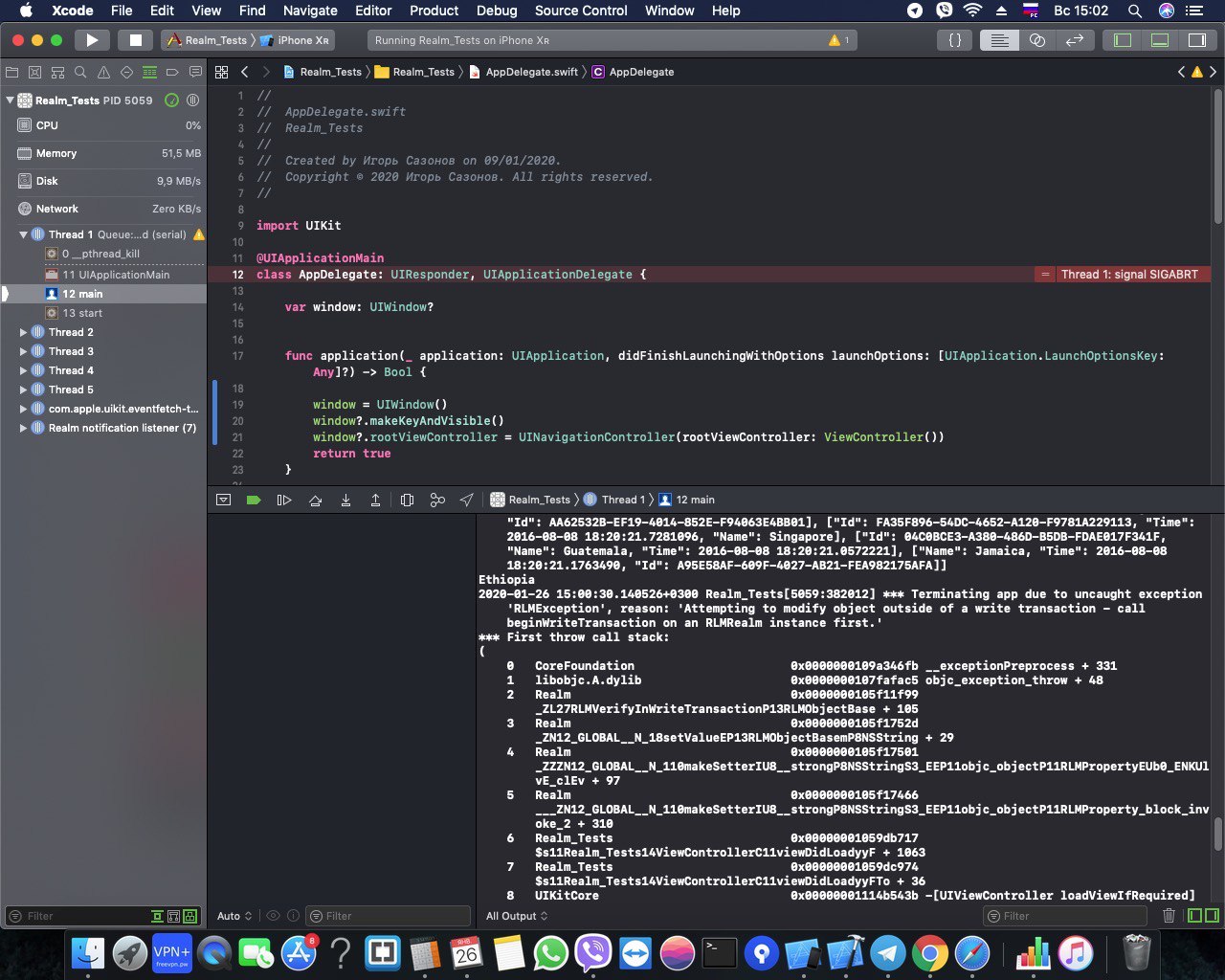This screenshot has height=980, width=1225.
Task: Open the Debug menu
Action: (x=497, y=11)
